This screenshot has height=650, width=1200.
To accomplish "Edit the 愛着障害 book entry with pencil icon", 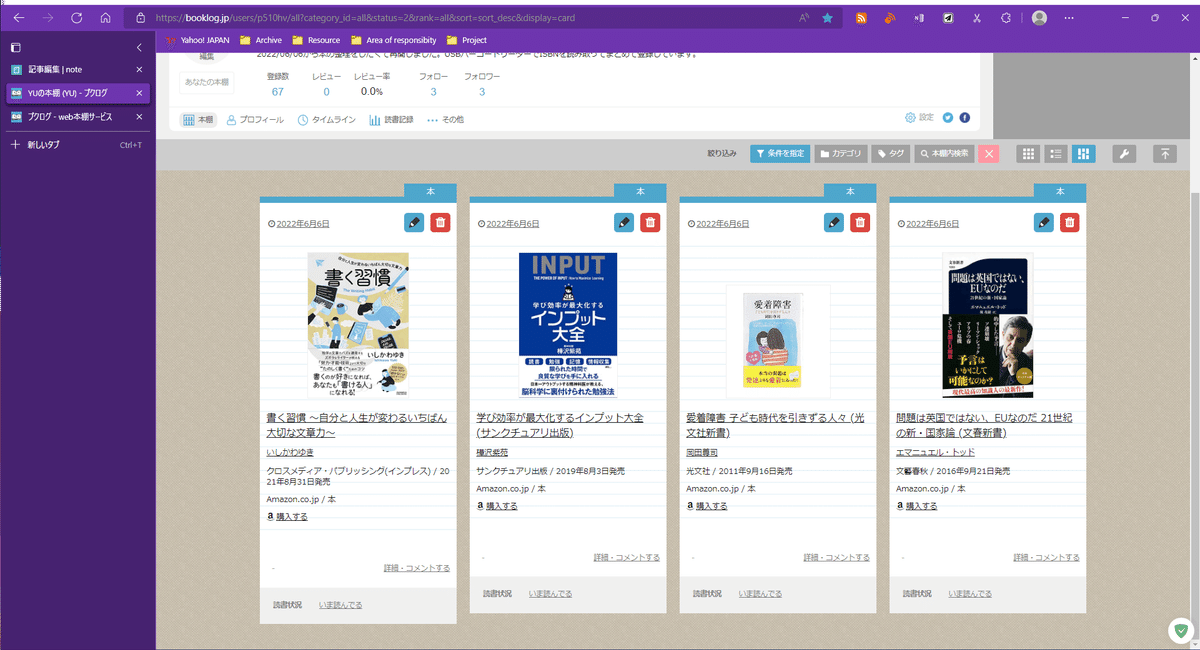I will 834,223.
